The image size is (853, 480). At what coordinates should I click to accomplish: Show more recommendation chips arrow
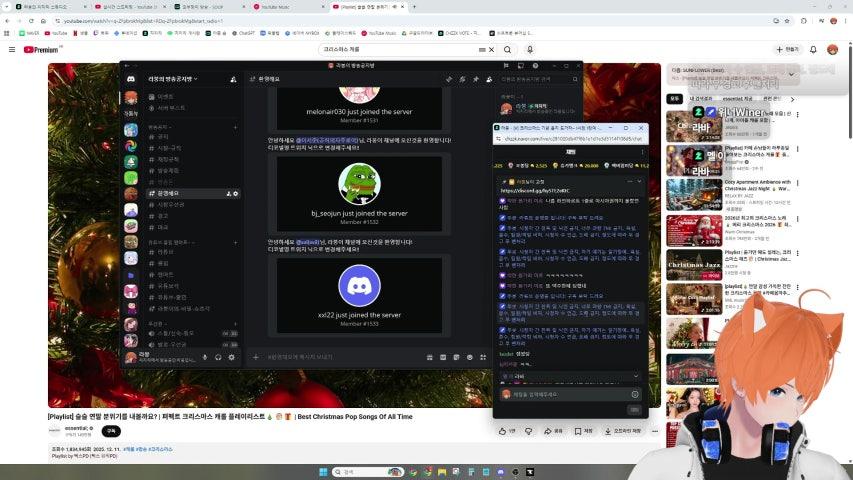(x=792, y=99)
